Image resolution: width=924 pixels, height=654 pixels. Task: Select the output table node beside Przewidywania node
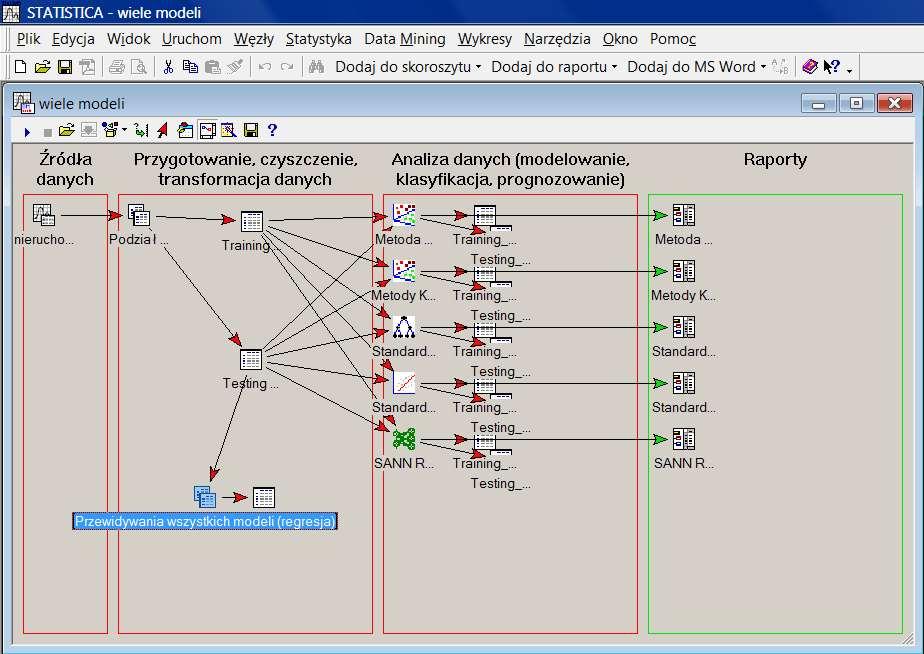click(x=263, y=497)
